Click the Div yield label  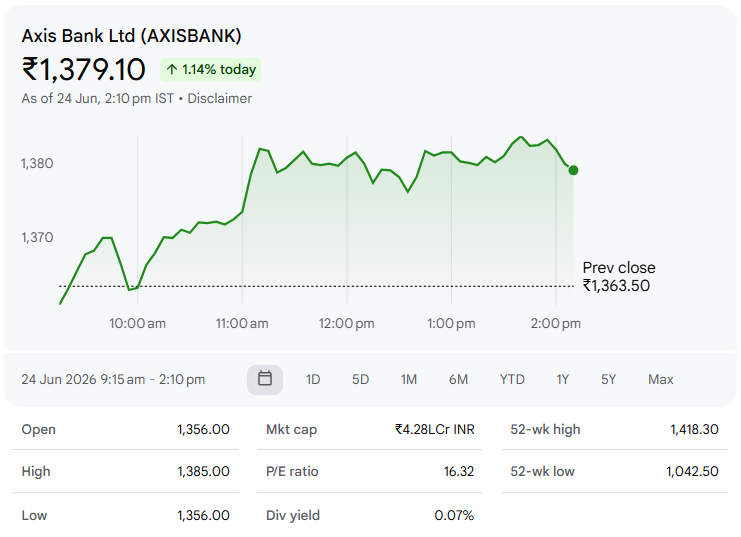(x=293, y=515)
